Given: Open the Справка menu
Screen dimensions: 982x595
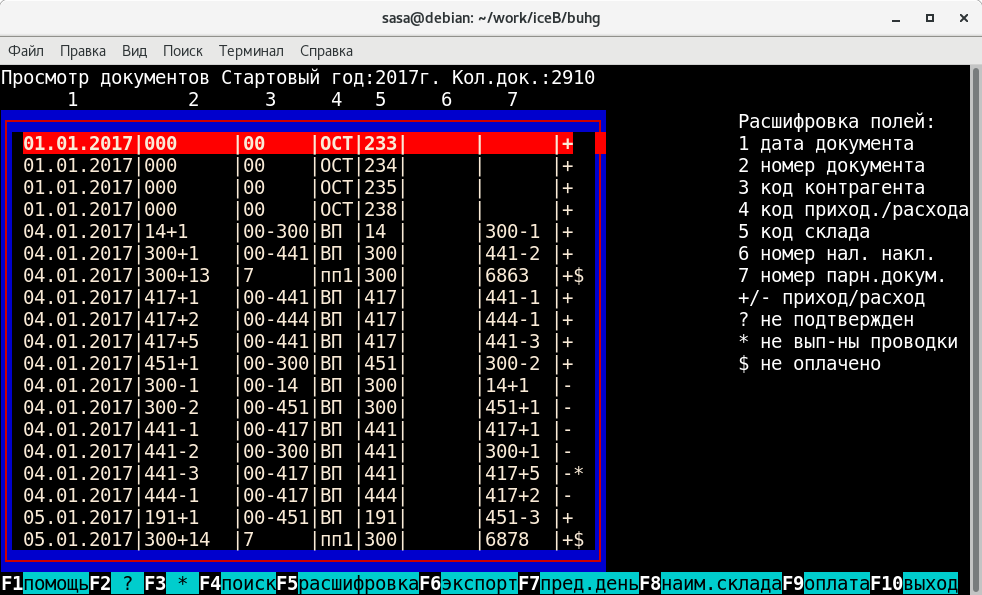Looking at the screenshot, I should (326, 51).
